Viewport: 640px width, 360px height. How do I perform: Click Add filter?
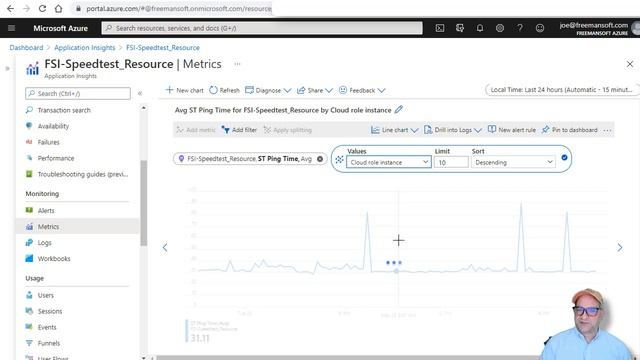click(239, 130)
